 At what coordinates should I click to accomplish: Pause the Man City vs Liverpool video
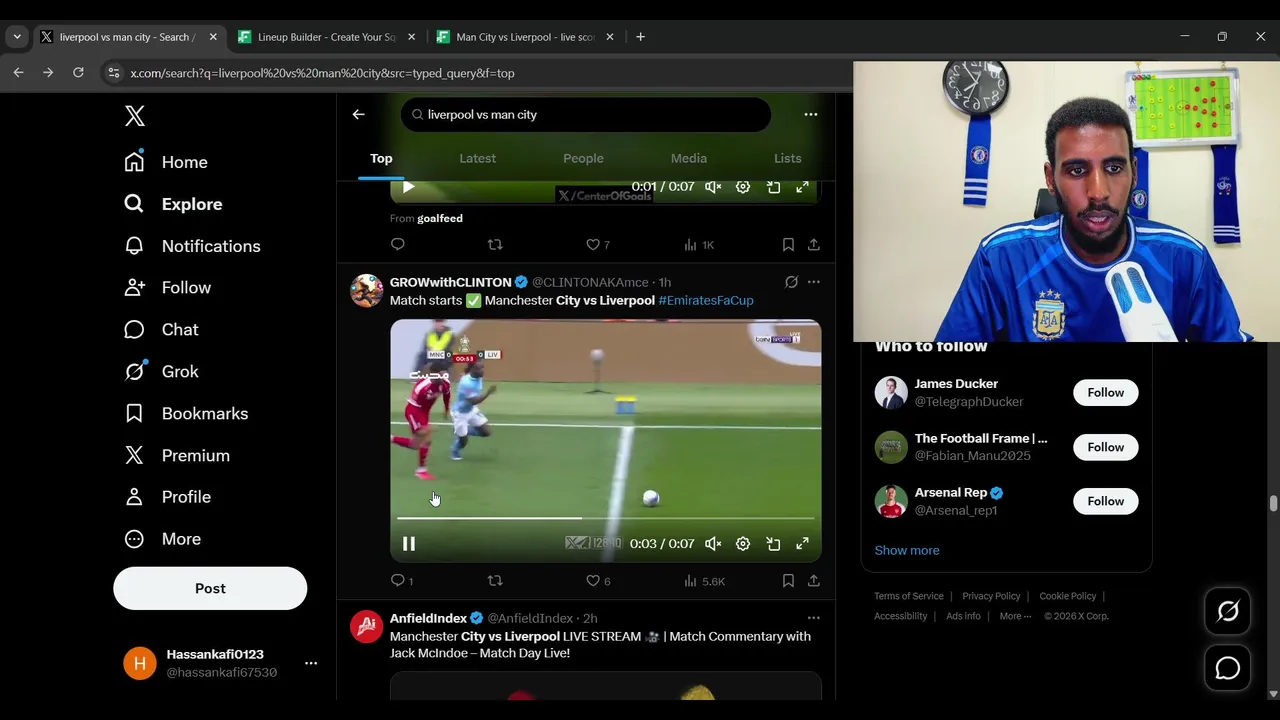[x=409, y=544]
